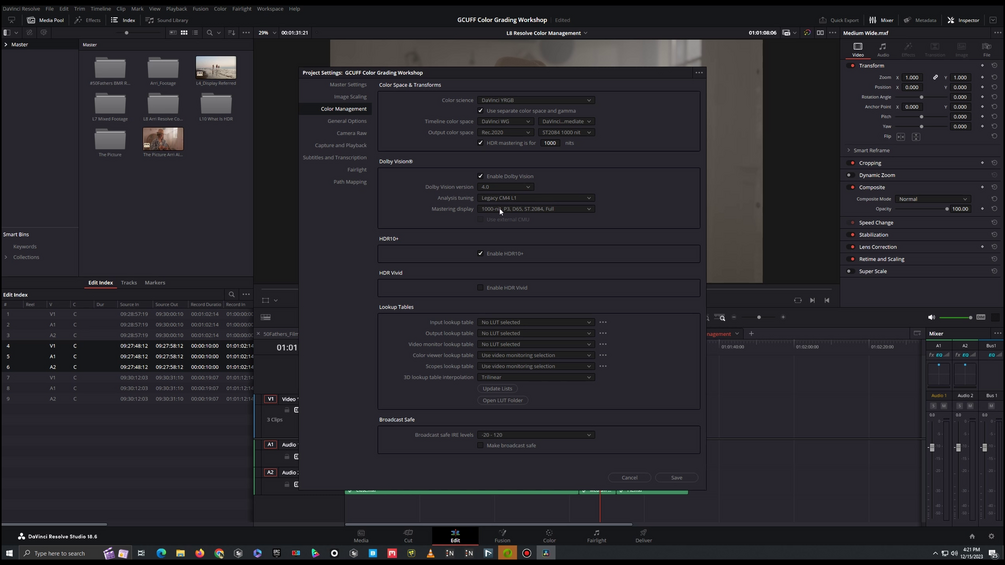Toggle viewer color bypass grades icon
The image size is (1005, 565).
point(807,33)
